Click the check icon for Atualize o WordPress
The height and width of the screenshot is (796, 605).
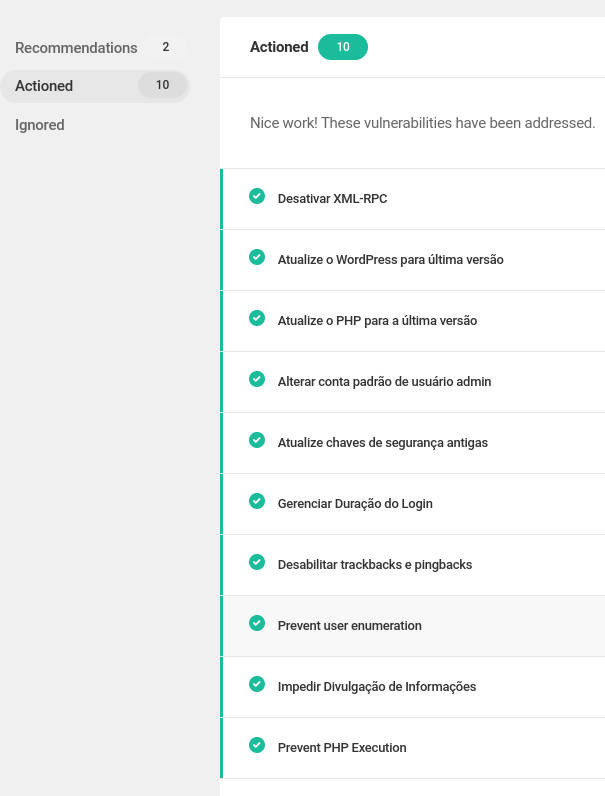coord(257,257)
